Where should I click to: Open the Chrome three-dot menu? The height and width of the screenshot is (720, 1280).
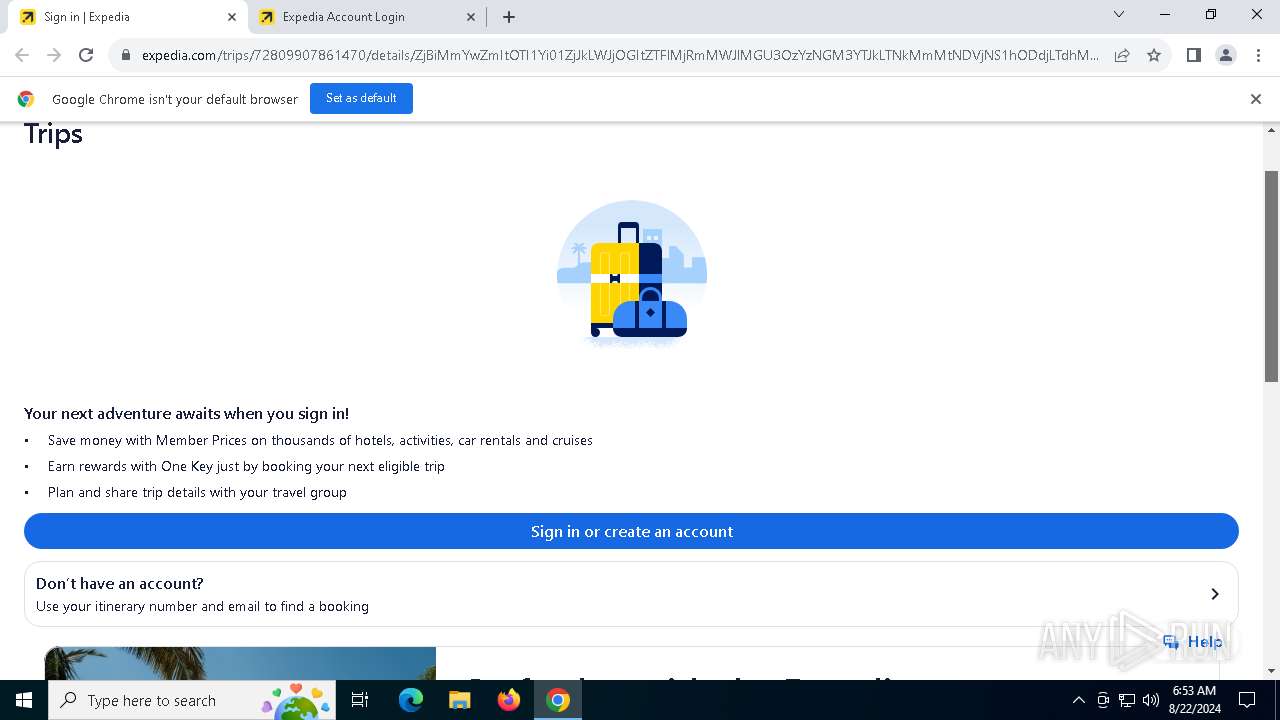pyautogui.click(x=1258, y=55)
